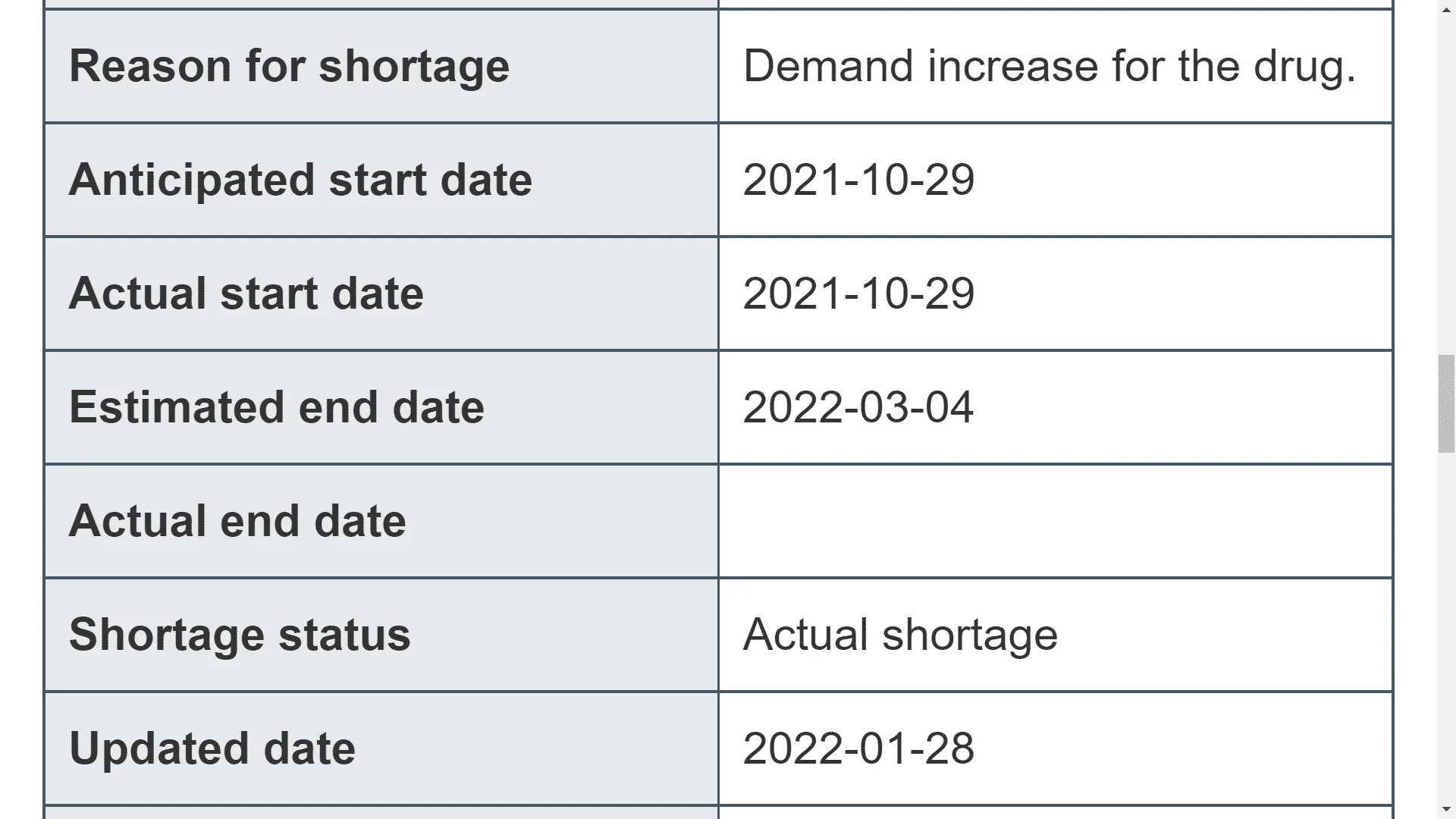Image resolution: width=1456 pixels, height=819 pixels.
Task: Click the "Estimated end date" label
Action: pos(276,407)
